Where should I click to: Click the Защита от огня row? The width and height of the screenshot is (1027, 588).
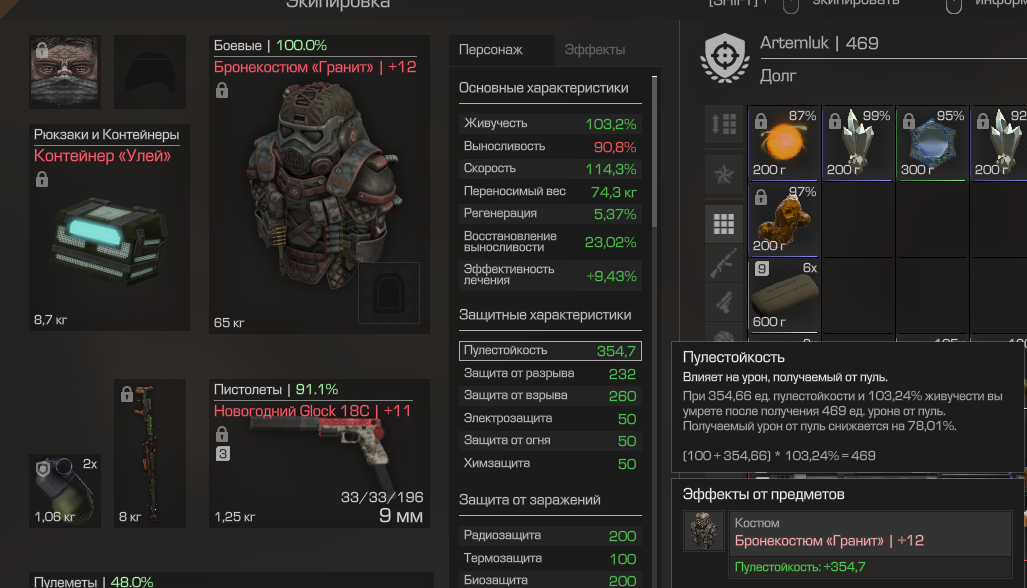coord(550,441)
